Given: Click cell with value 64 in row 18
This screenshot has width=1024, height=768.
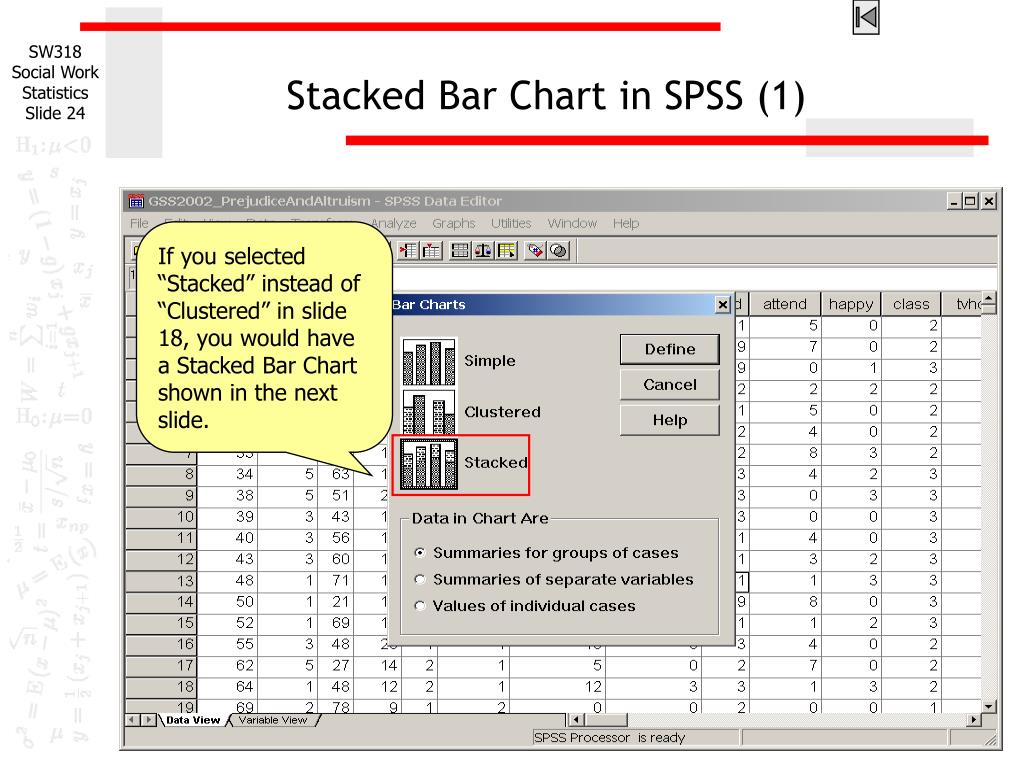Looking at the screenshot, I should 227,687.
